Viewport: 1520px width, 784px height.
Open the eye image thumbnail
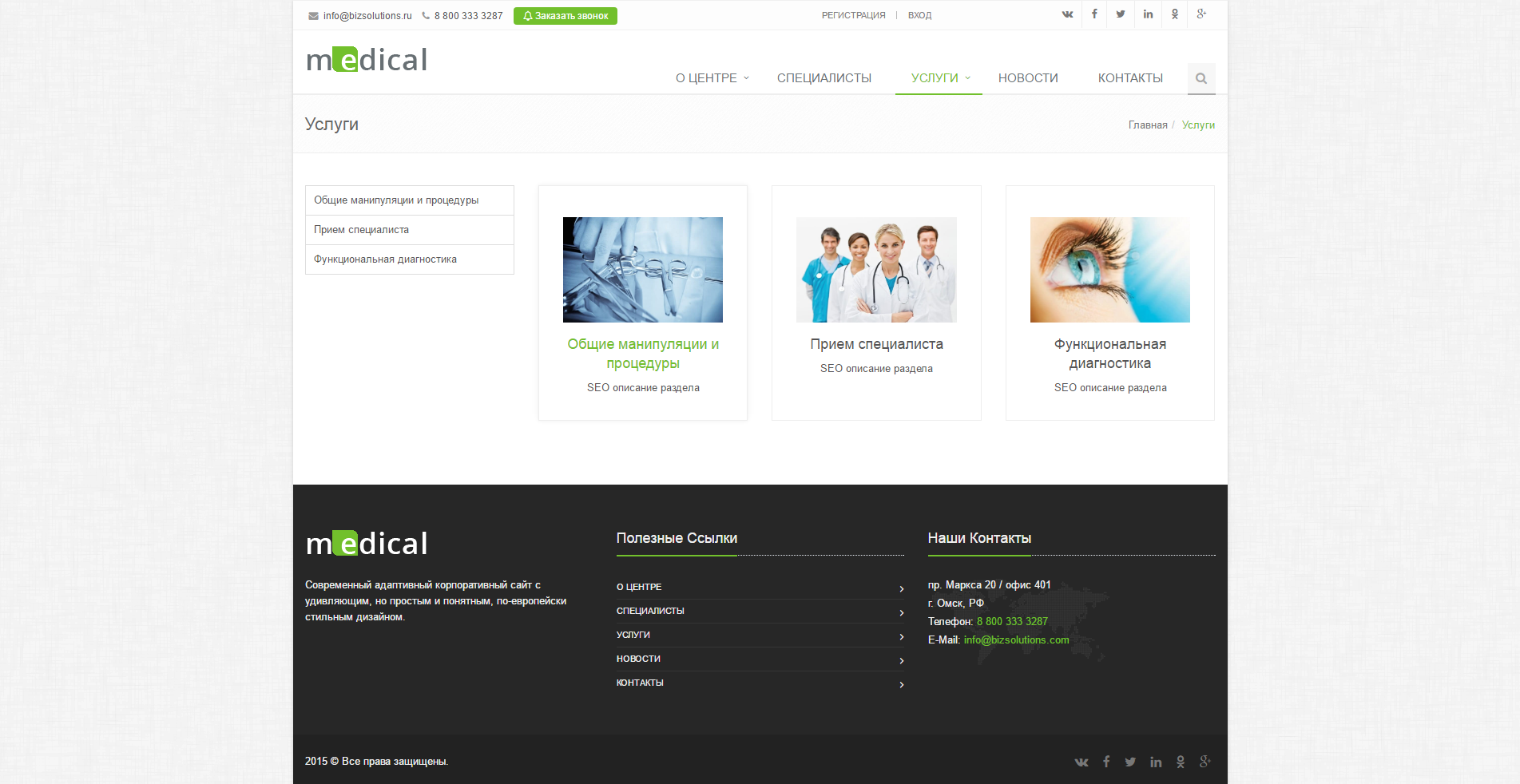1109,270
